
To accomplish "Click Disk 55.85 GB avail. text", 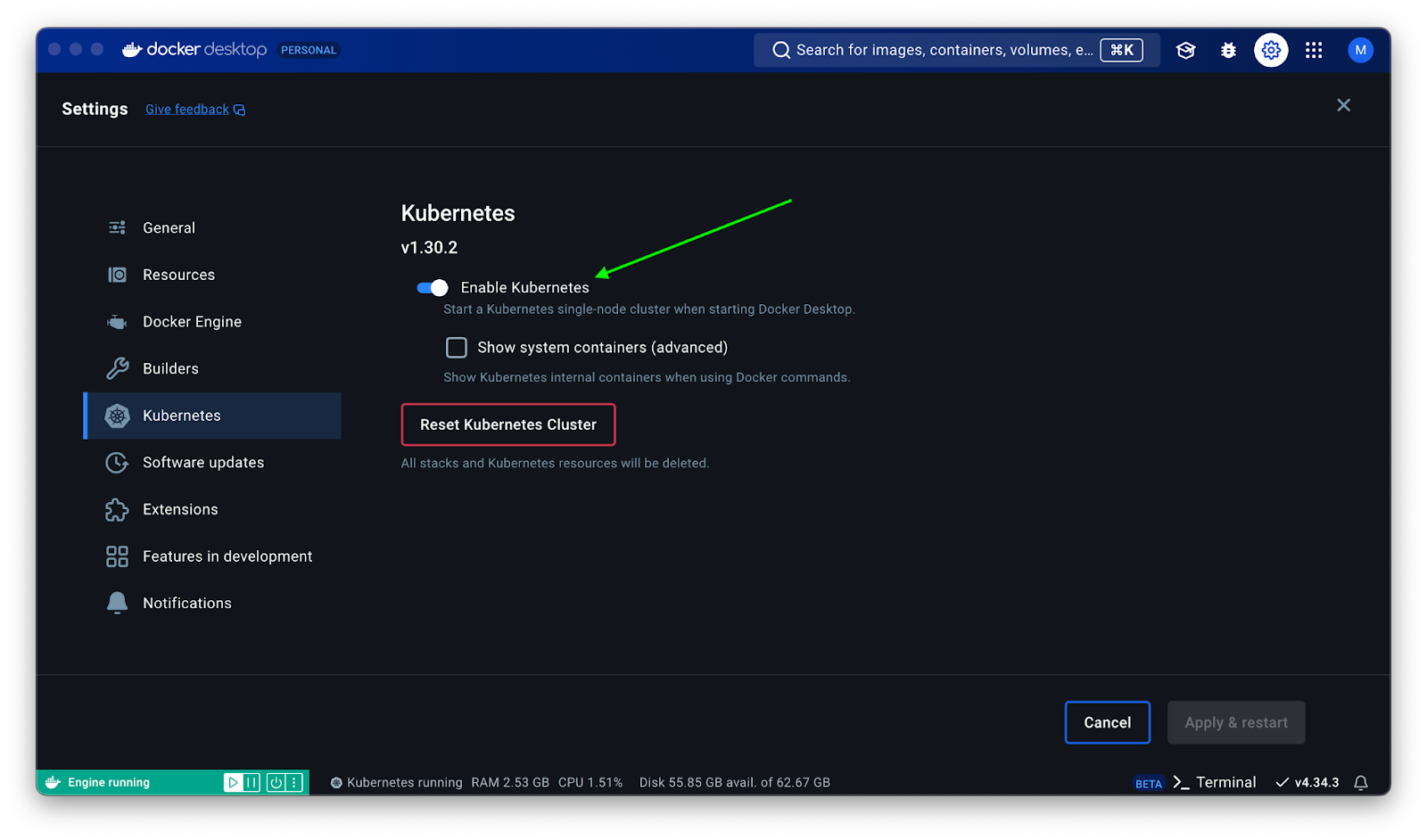I will (735, 782).
